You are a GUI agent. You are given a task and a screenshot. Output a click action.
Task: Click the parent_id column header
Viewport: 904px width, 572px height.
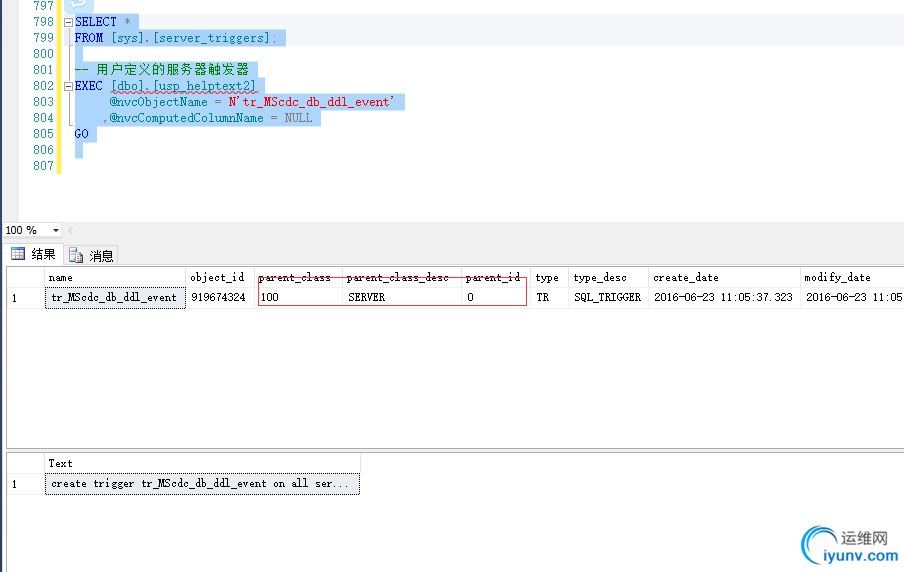495,277
